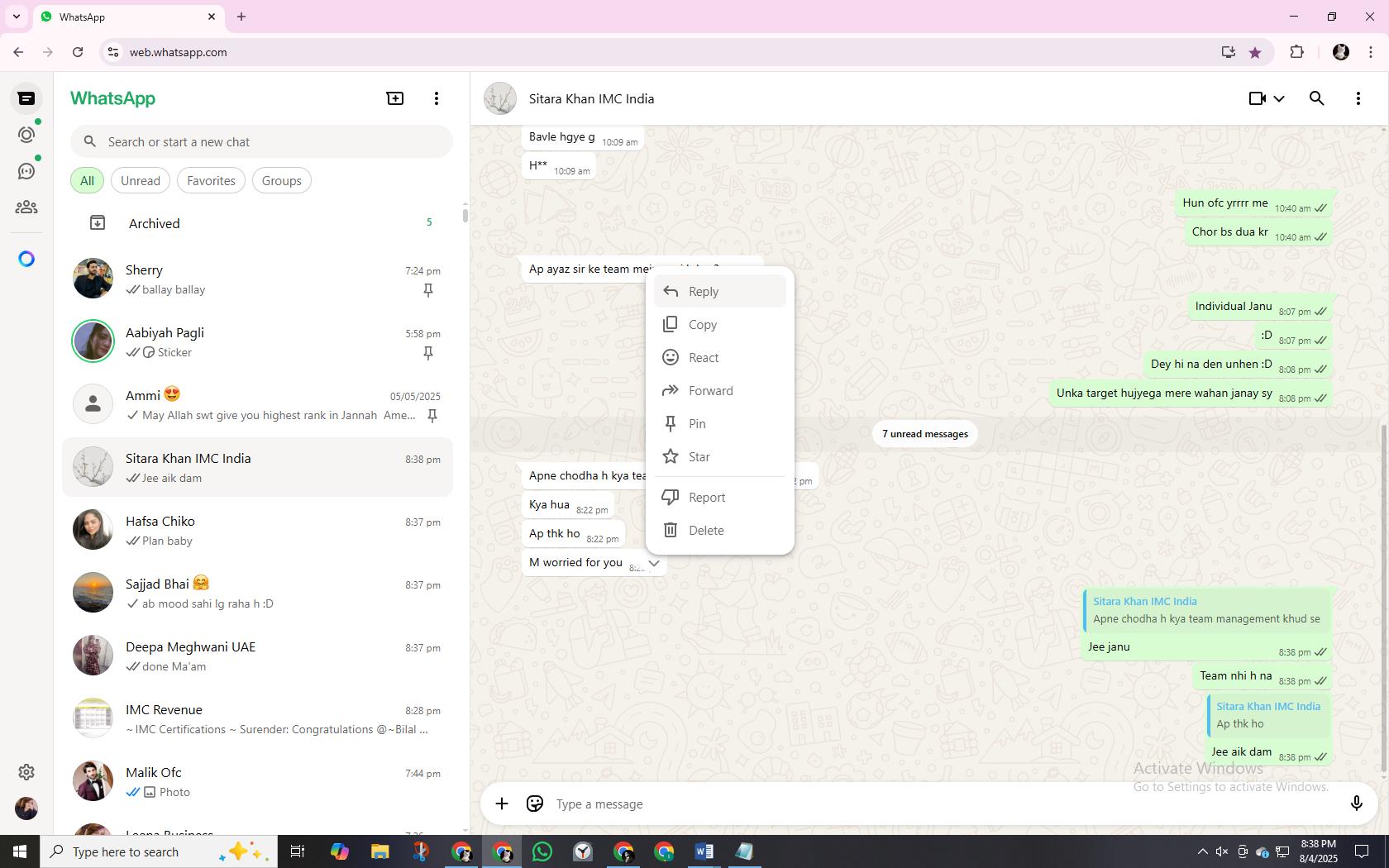Open Chrome tab search dropdown arrow

click(16, 17)
